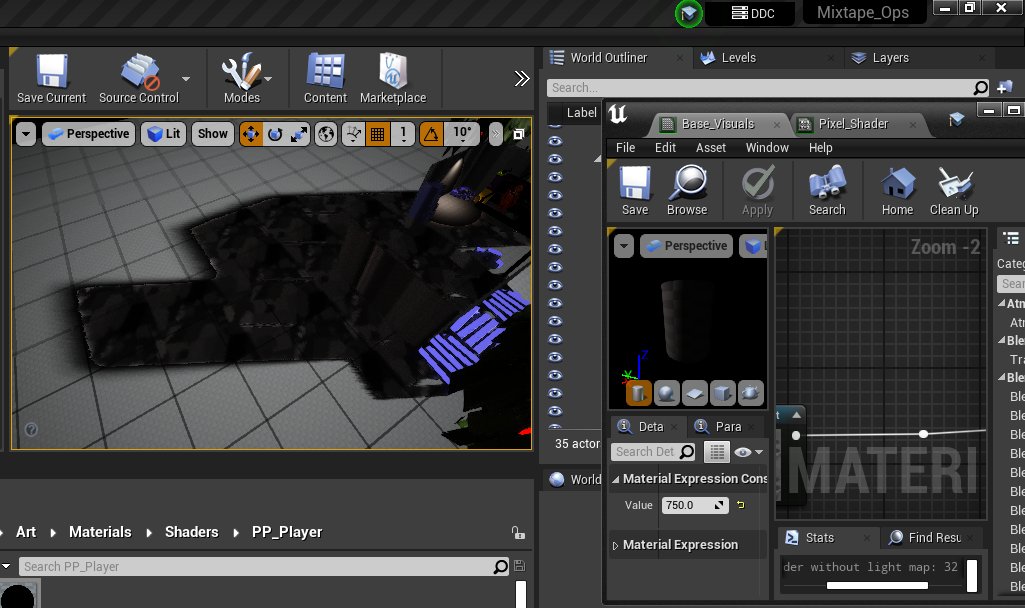This screenshot has width=1025, height=608.
Task: Select the Translate gizmo tool
Action: (251, 134)
